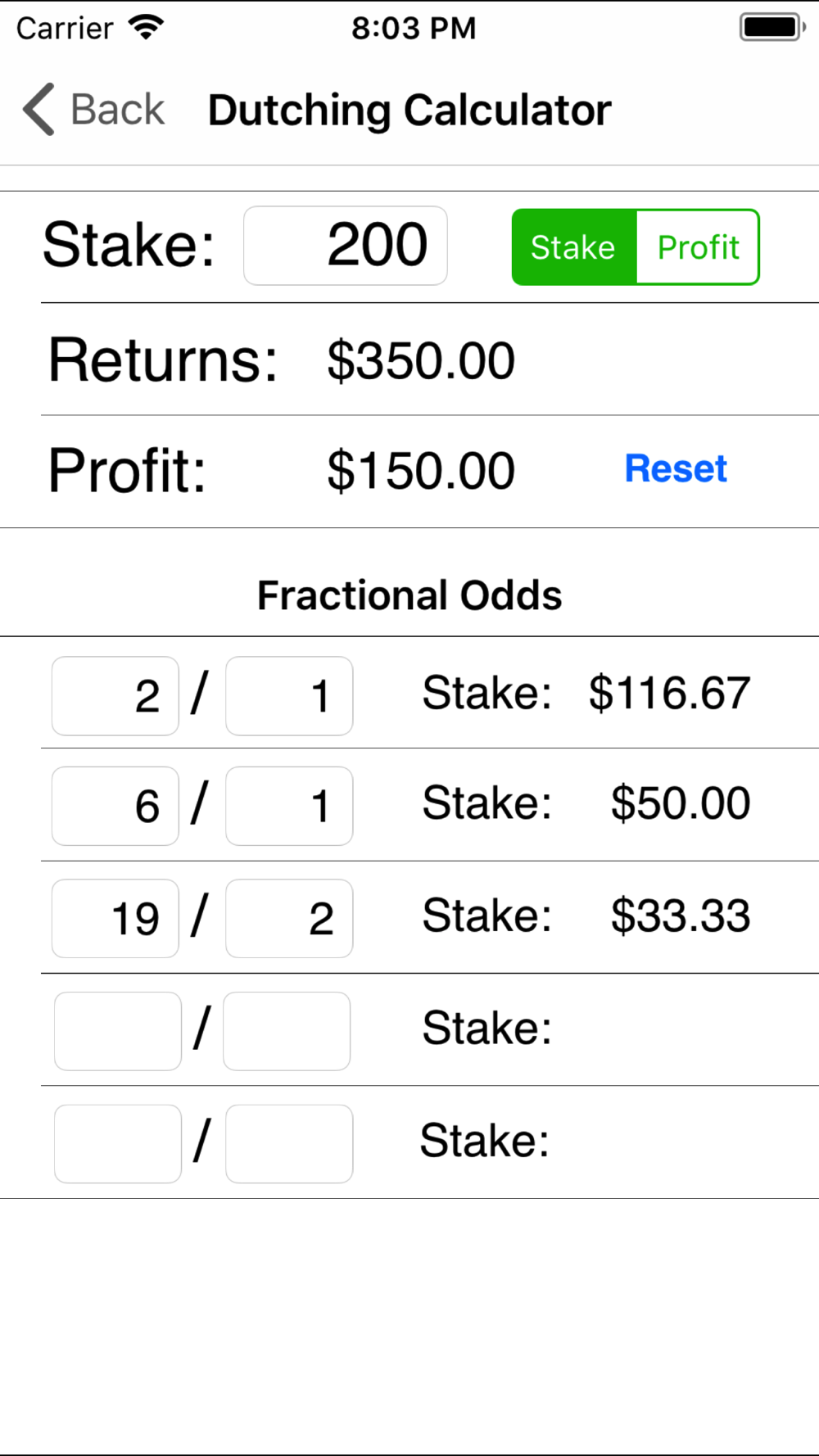This screenshot has width=819, height=1456.
Task: Focus the empty fourth row numerator field
Action: [118, 1031]
